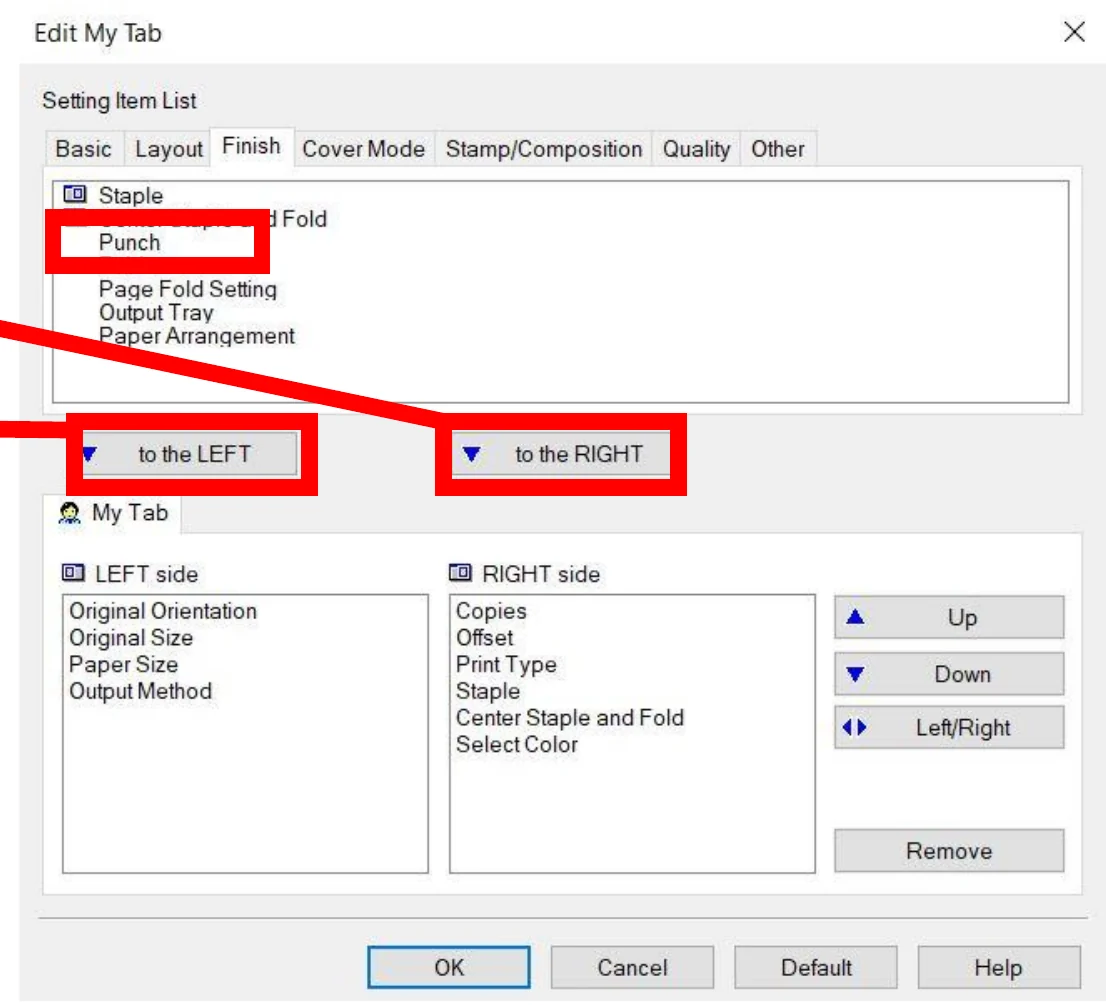Image resolution: width=1106 pixels, height=1005 pixels.
Task: Select the Other tab
Action: tap(777, 149)
